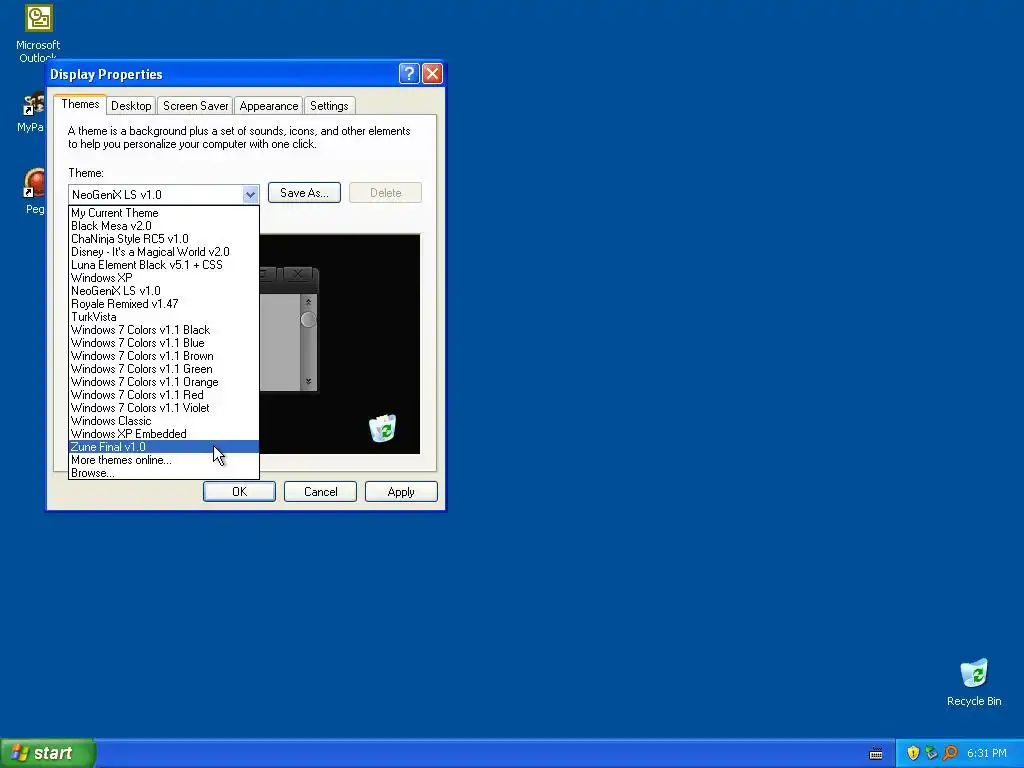Select the Themes tab
Viewport: 1024px width, 768px height.
80,104
